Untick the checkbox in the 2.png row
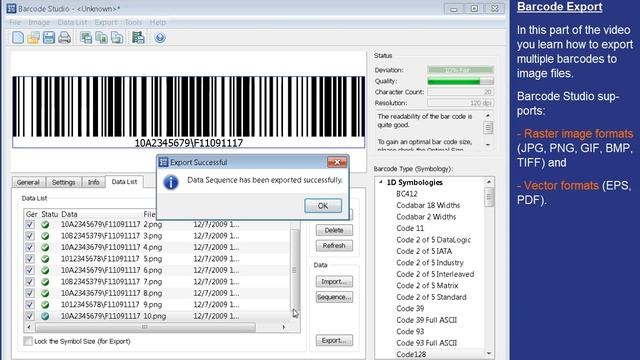 [x=30, y=224]
